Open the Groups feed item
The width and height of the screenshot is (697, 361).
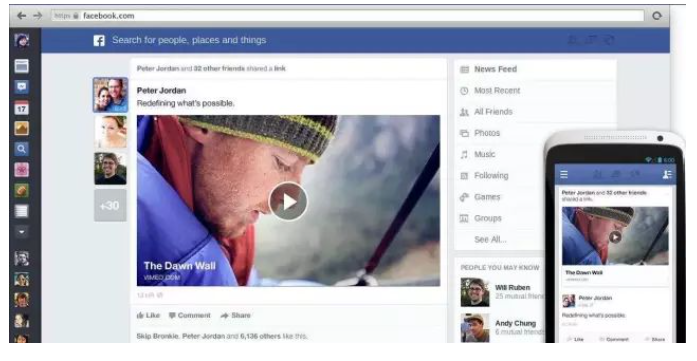(488, 218)
